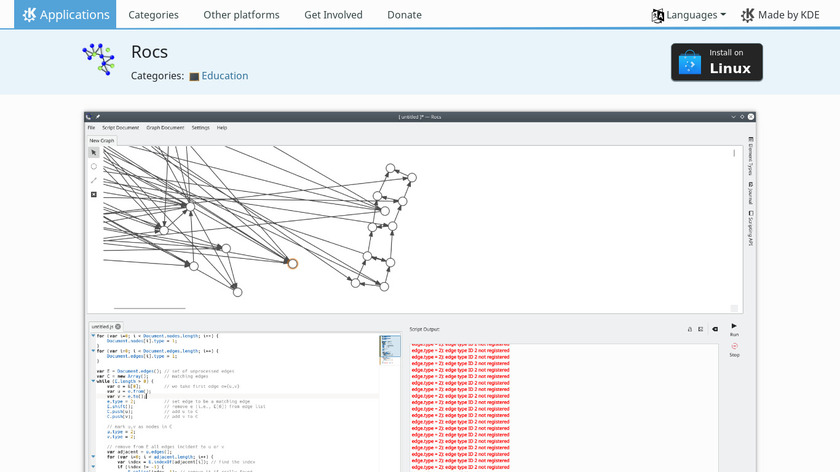
Task: Click the Education category icon
Action: point(194,77)
